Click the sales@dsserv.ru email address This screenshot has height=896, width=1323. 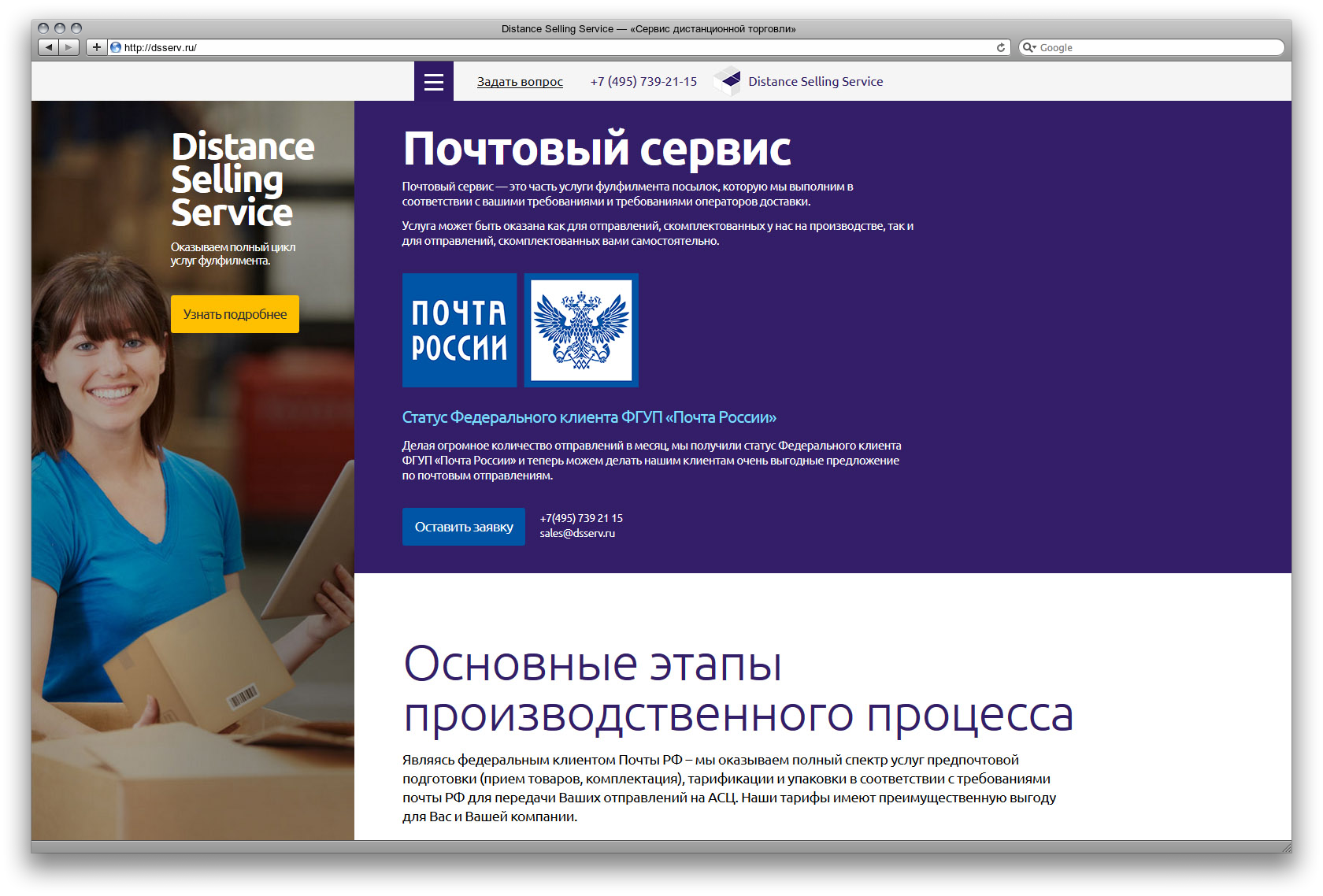(x=577, y=533)
